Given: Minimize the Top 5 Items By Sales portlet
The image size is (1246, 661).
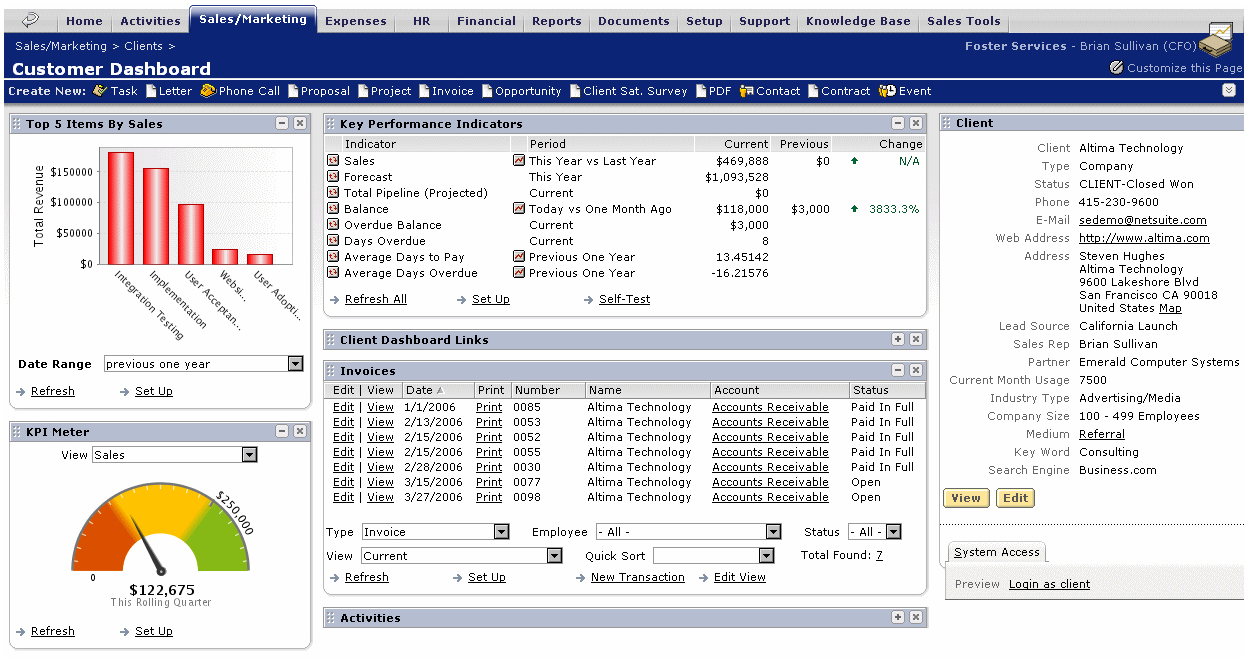Looking at the screenshot, I should (x=282, y=123).
